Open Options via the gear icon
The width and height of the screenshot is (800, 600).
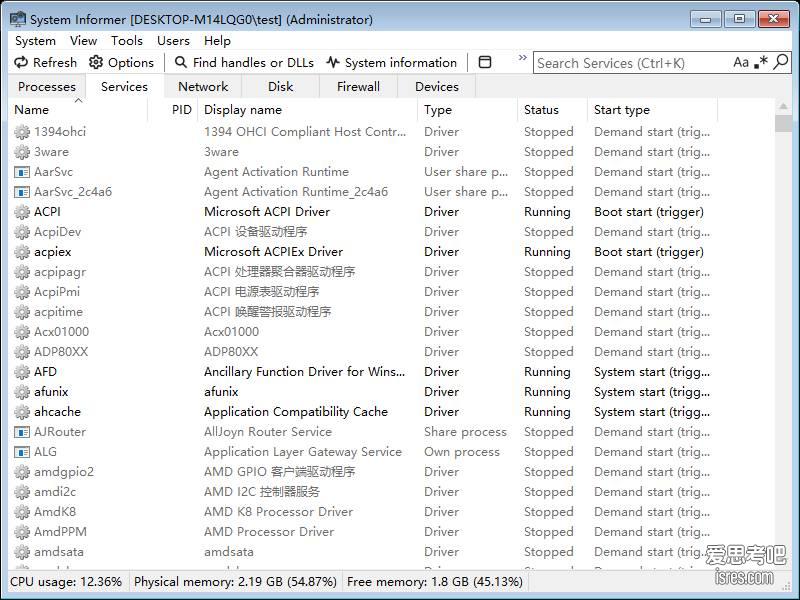(x=95, y=62)
